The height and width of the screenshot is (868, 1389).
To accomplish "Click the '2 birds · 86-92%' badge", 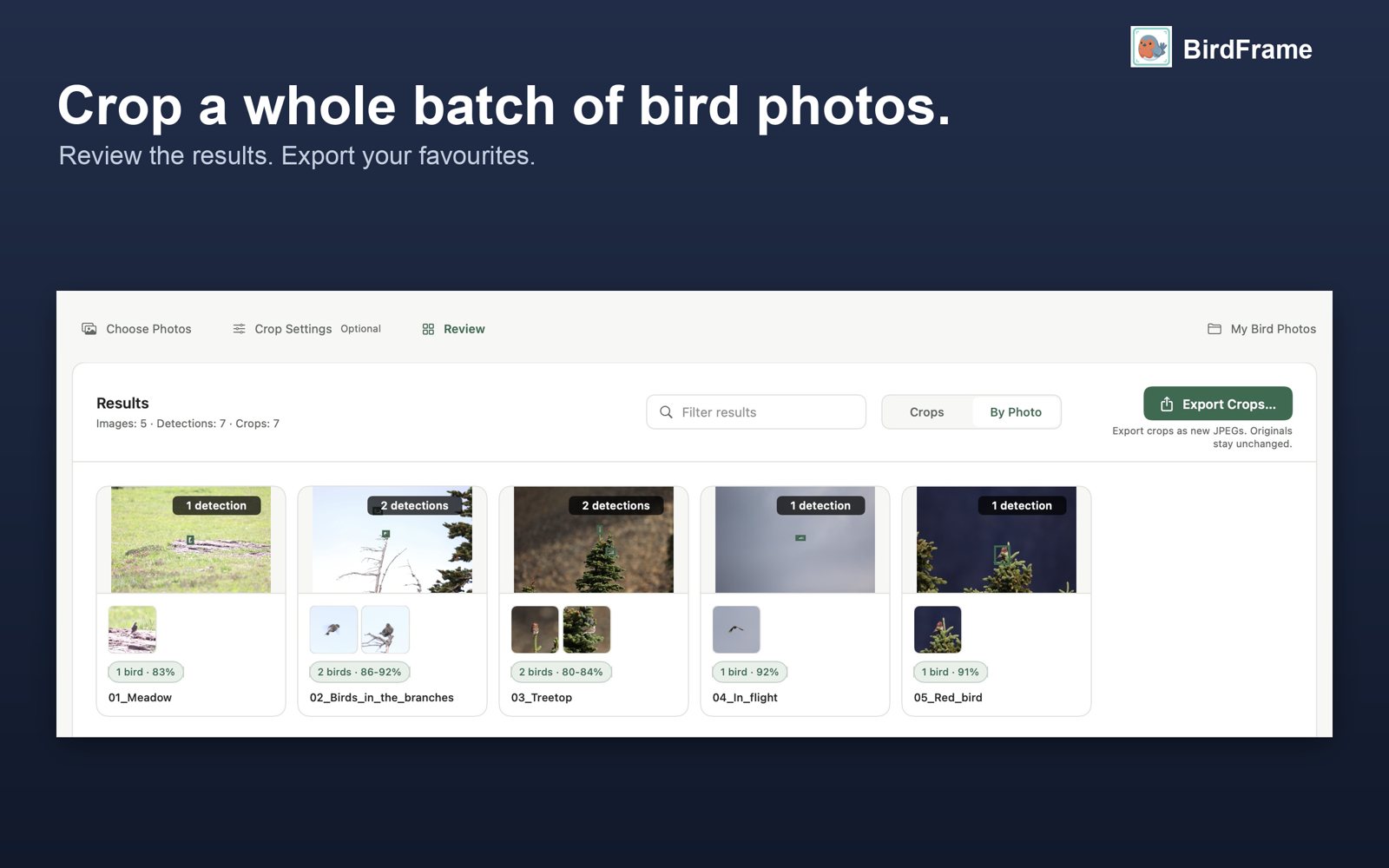I will 359,672.
